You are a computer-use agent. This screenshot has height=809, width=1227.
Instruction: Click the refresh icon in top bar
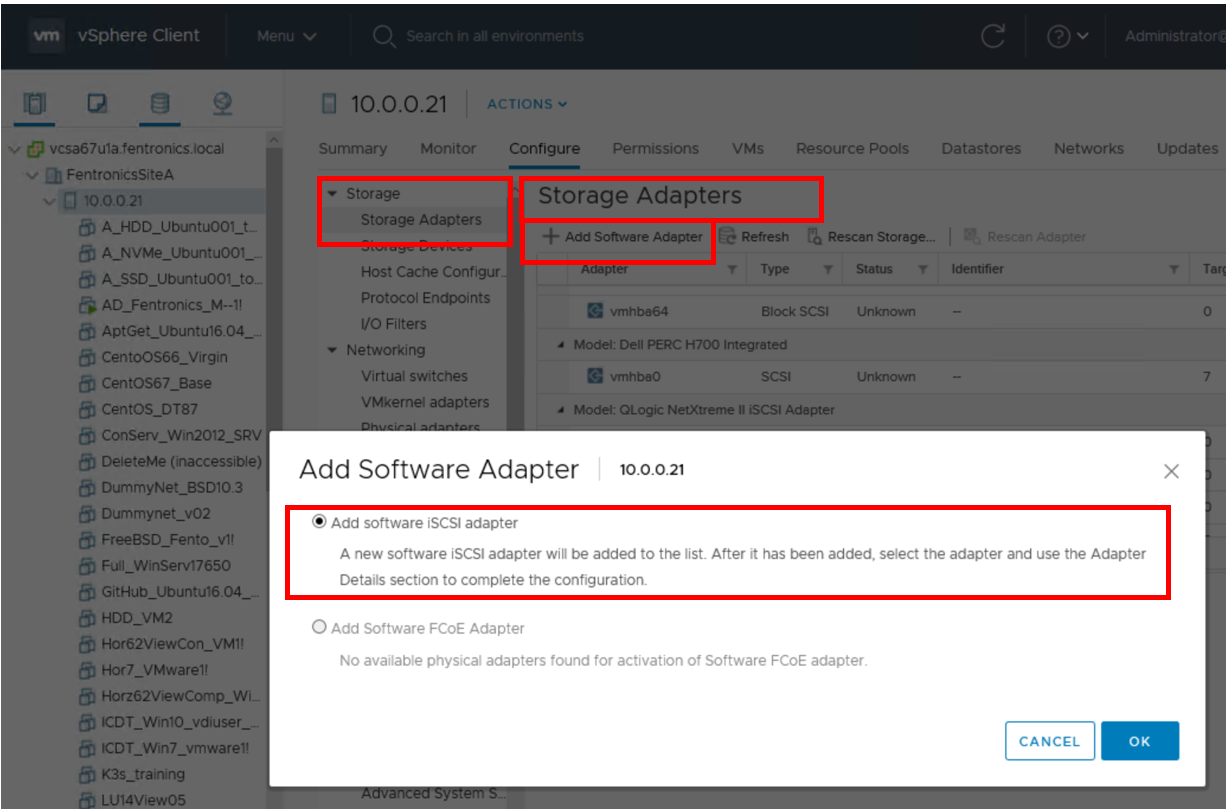point(992,36)
